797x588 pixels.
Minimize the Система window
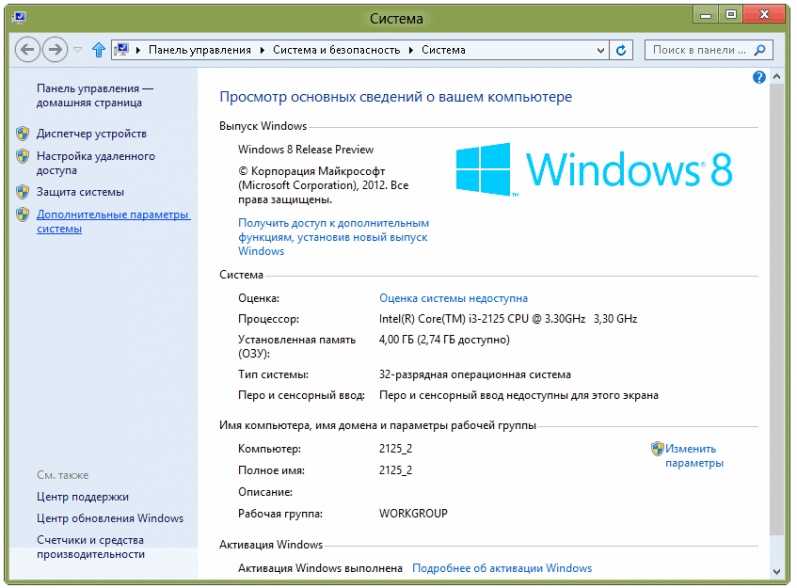[706, 15]
